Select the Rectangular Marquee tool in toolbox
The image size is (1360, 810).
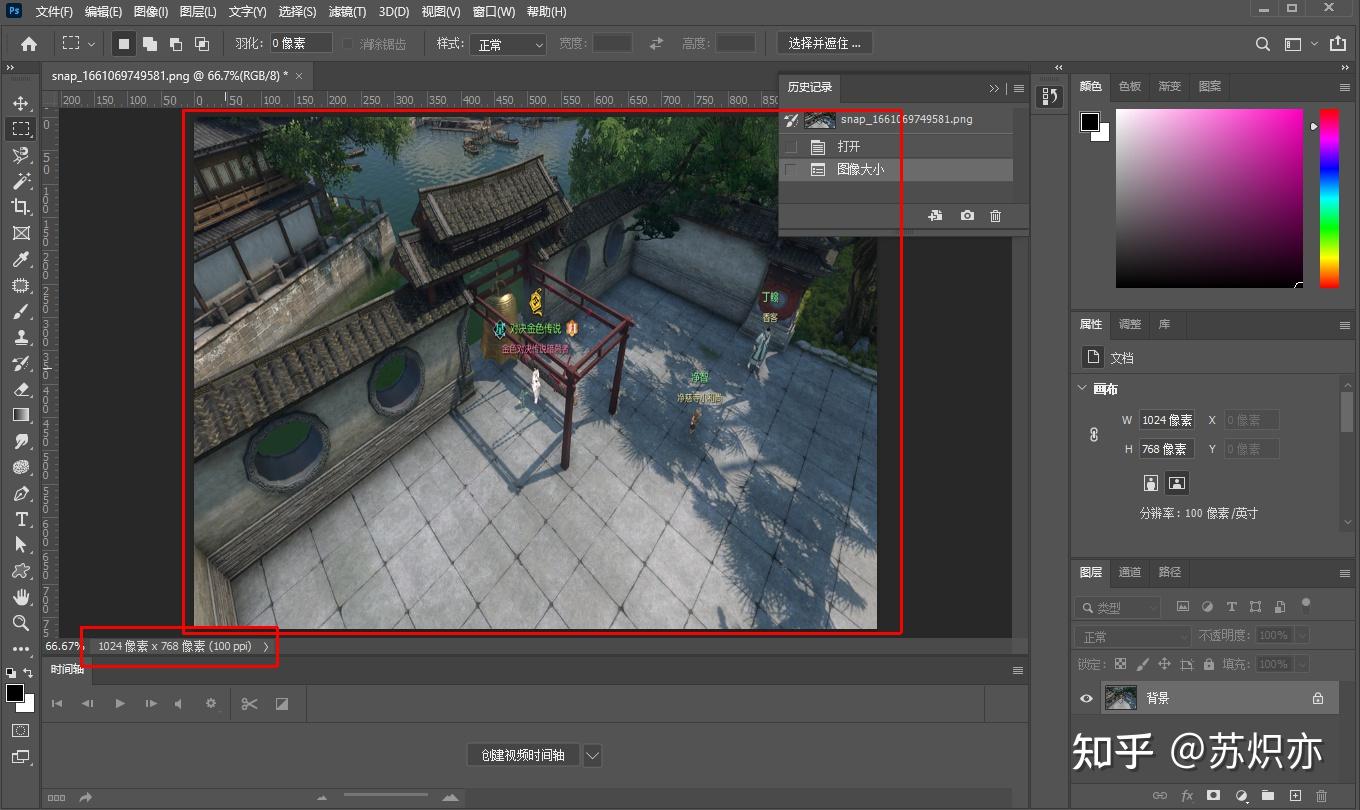click(20, 129)
